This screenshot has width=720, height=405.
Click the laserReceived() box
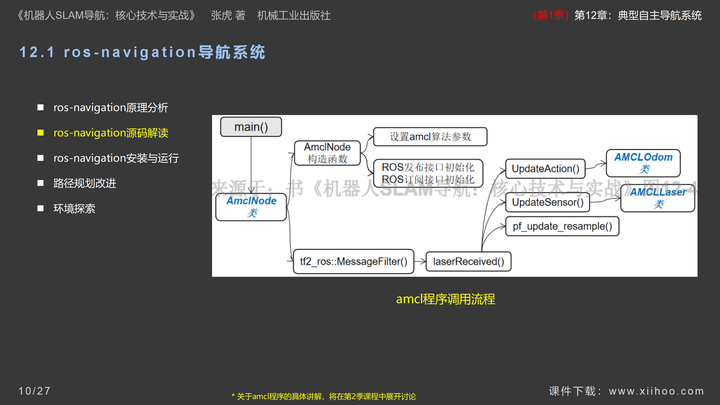point(468,262)
